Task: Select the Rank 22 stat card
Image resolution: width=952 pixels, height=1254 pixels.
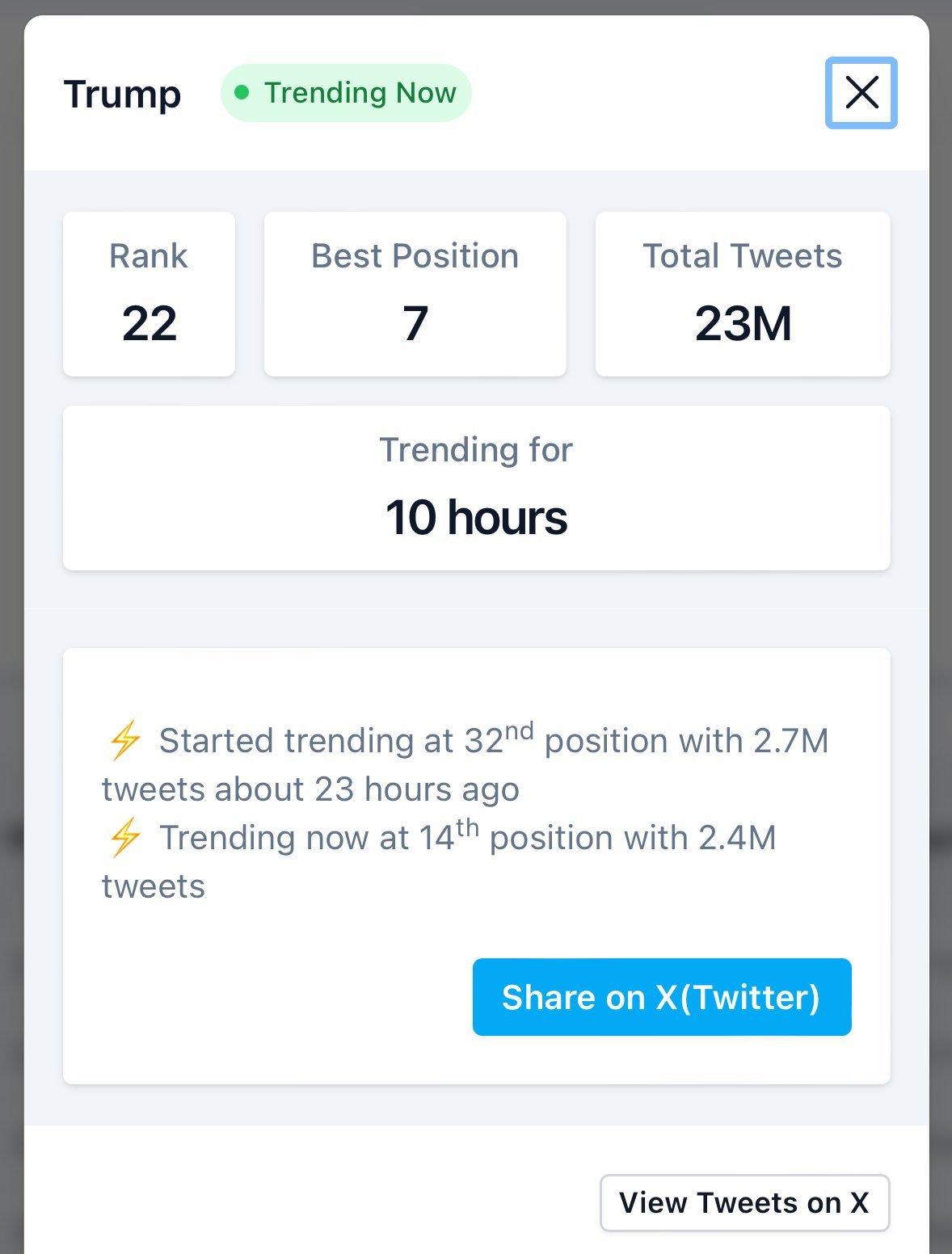Action: click(149, 294)
